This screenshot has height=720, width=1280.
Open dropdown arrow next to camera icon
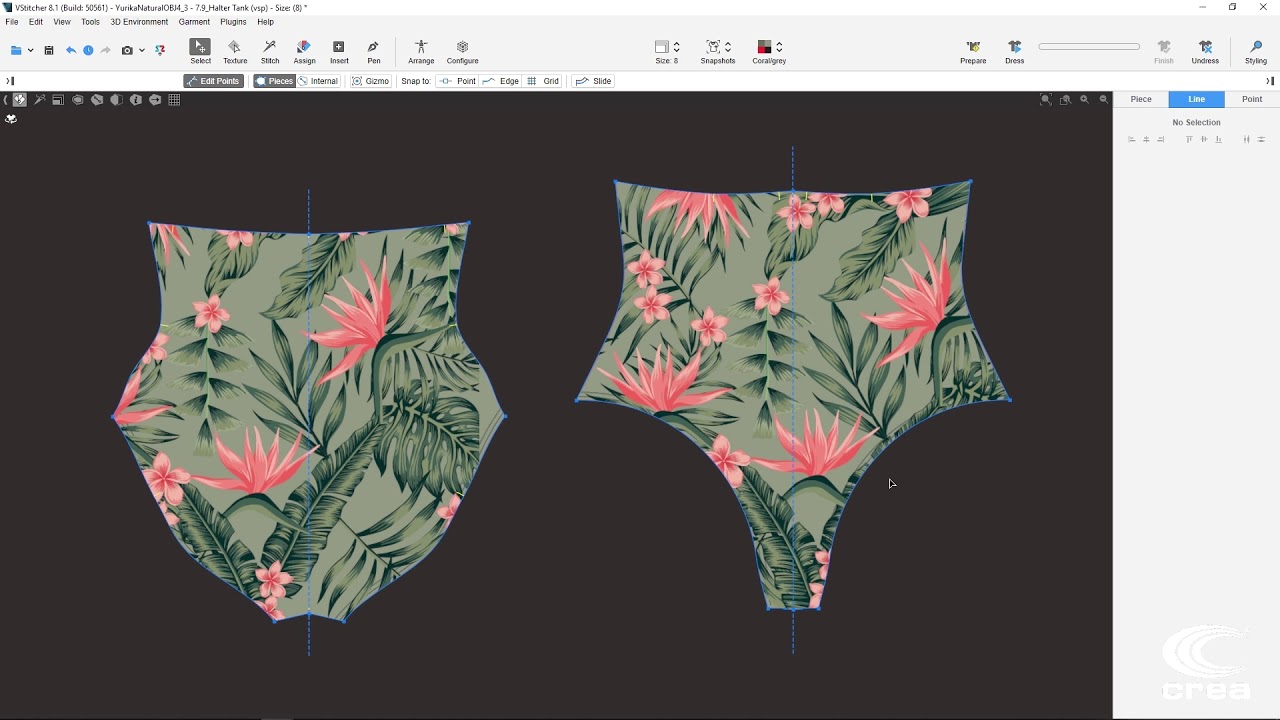(x=142, y=50)
